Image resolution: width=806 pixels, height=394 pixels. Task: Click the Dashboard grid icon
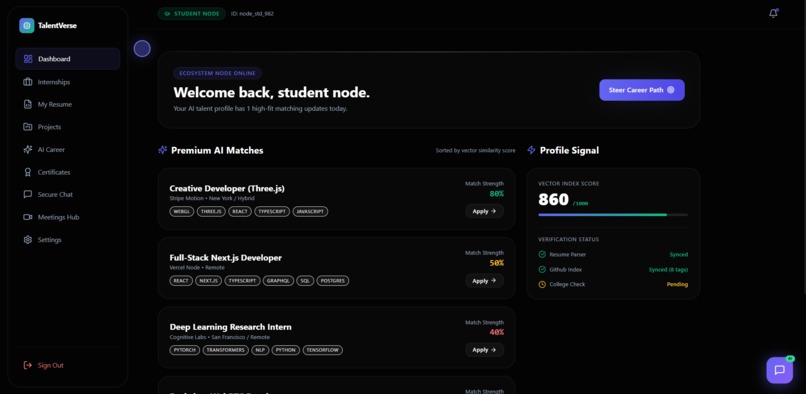tap(28, 59)
